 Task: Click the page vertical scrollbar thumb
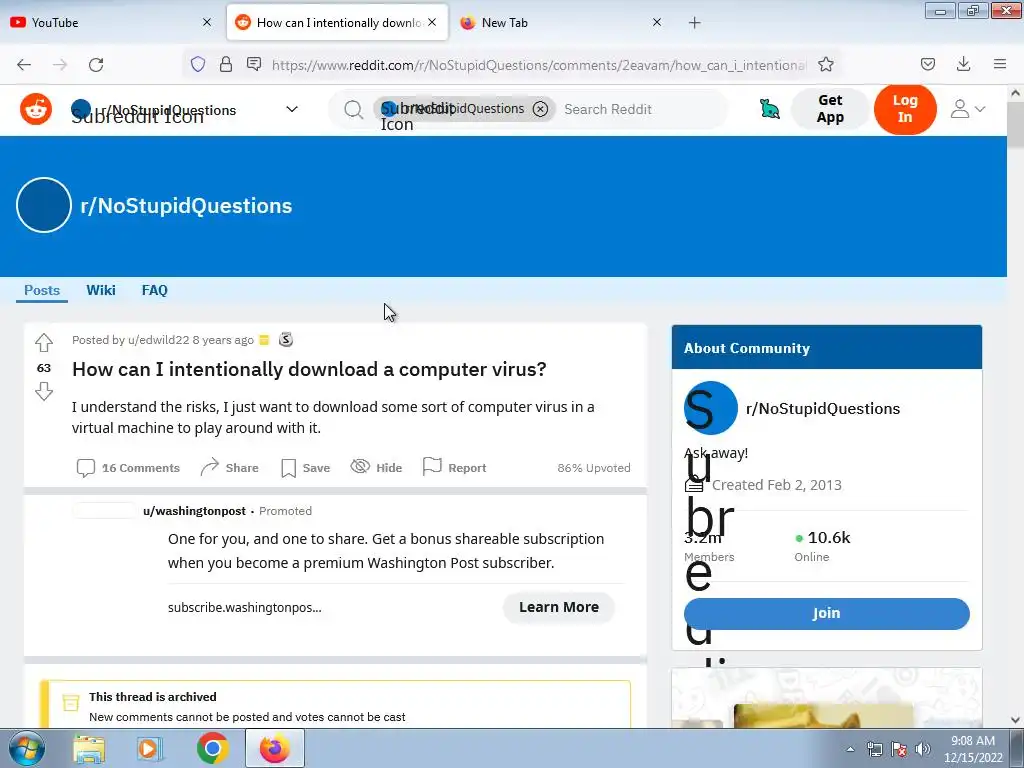tap(1016, 124)
